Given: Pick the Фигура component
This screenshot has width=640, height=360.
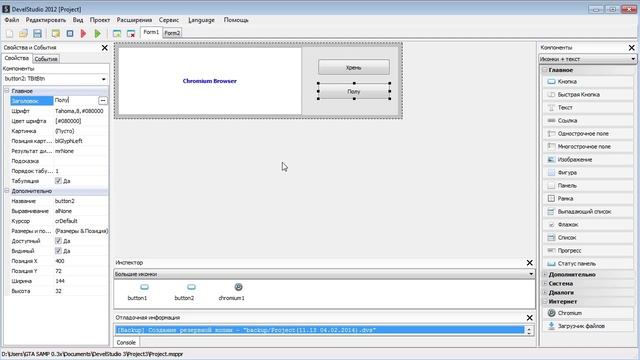Looking at the screenshot, I should [x=588, y=173].
